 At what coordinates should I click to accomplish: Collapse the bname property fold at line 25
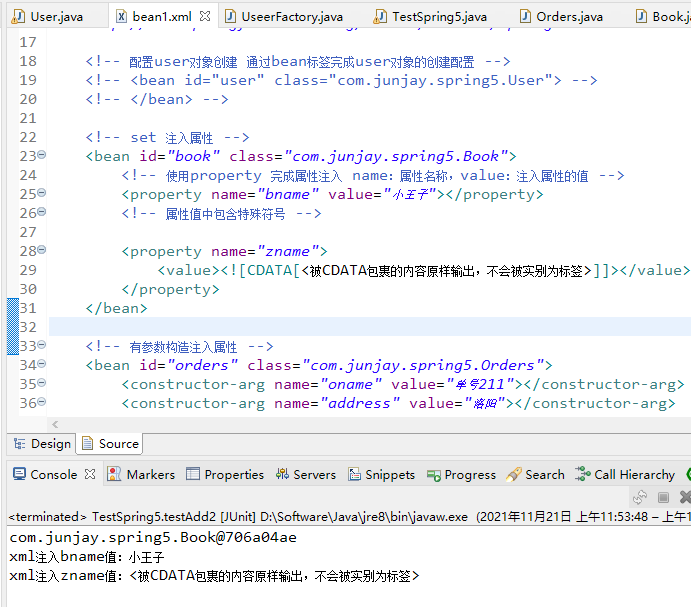(x=41, y=193)
